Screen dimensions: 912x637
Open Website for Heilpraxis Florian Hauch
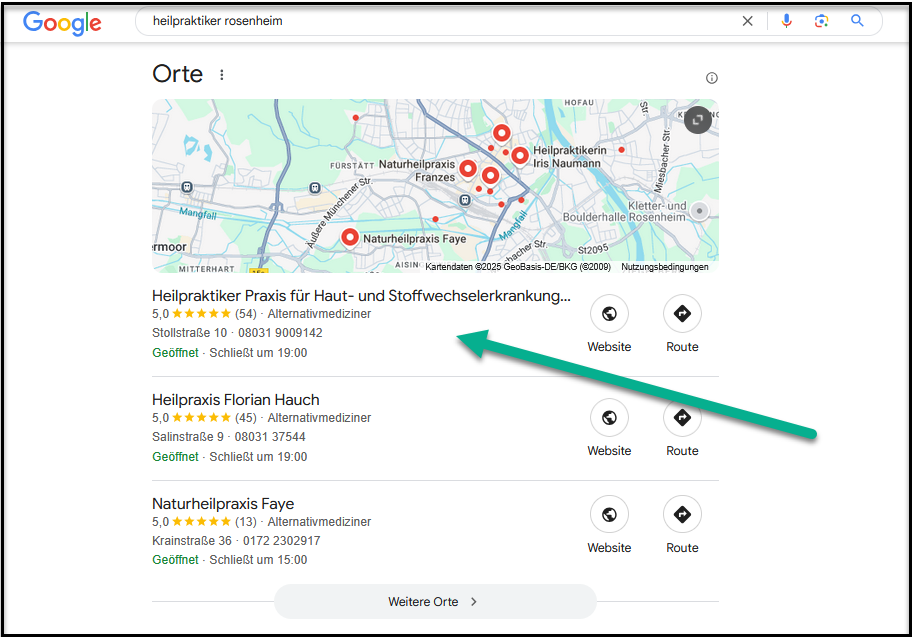click(609, 428)
